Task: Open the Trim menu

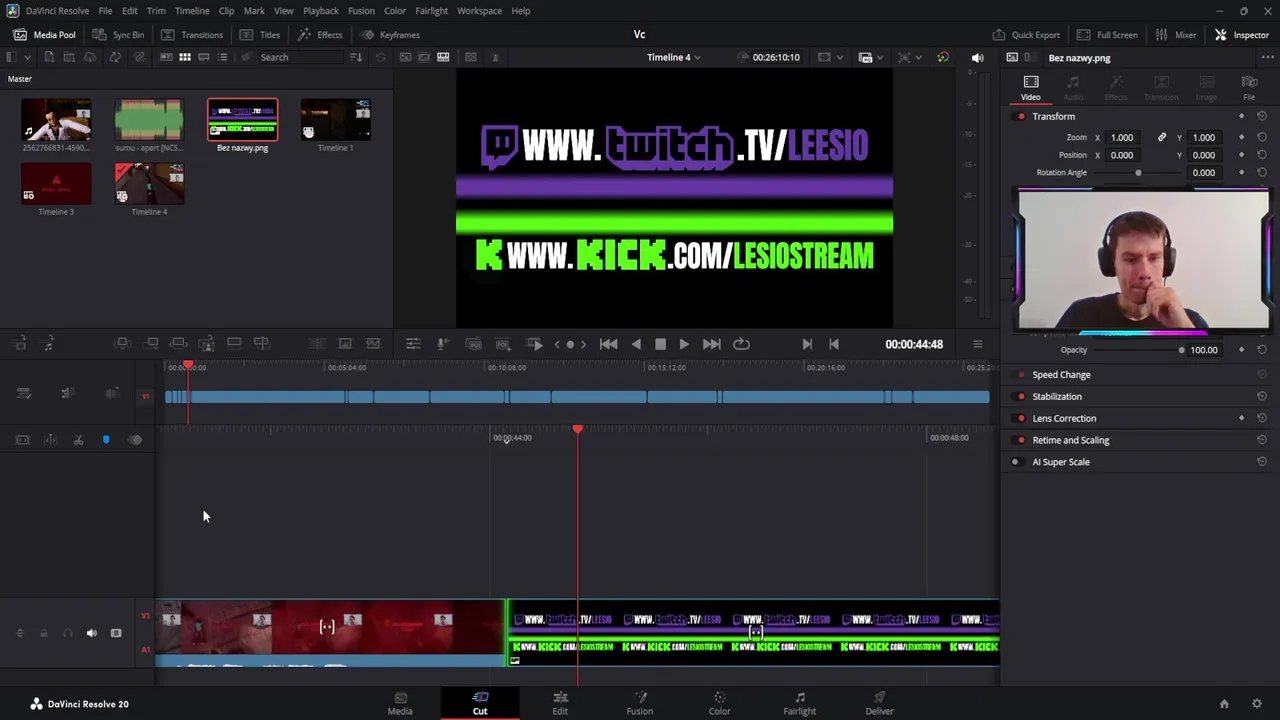Action: (x=156, y=10)
